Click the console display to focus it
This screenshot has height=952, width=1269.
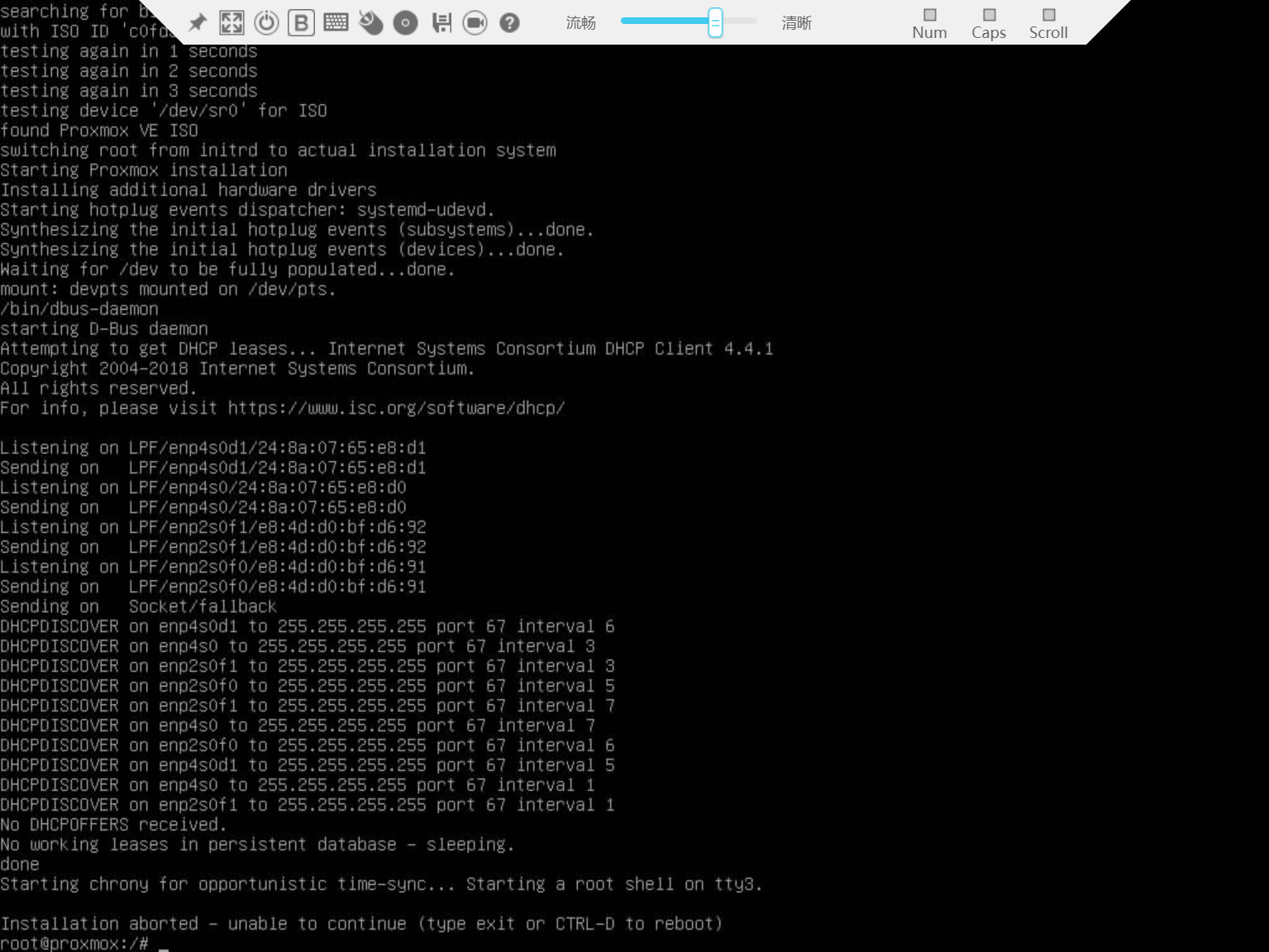(x=628, y=496)
